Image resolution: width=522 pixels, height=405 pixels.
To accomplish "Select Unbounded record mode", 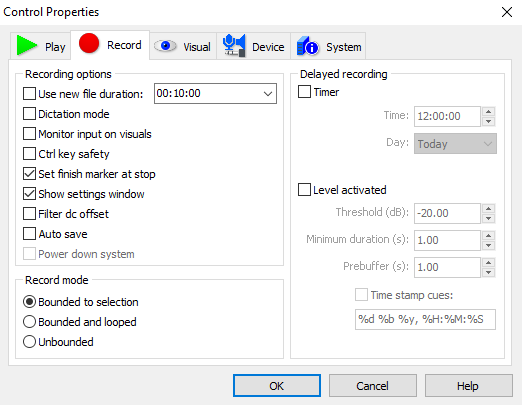I will click(x=29, y=342).
